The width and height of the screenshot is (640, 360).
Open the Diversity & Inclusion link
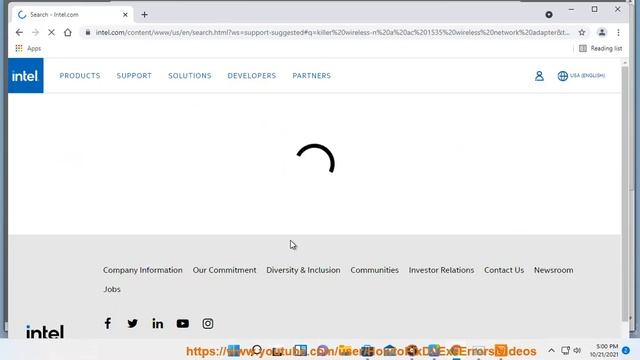click(303, 270)
